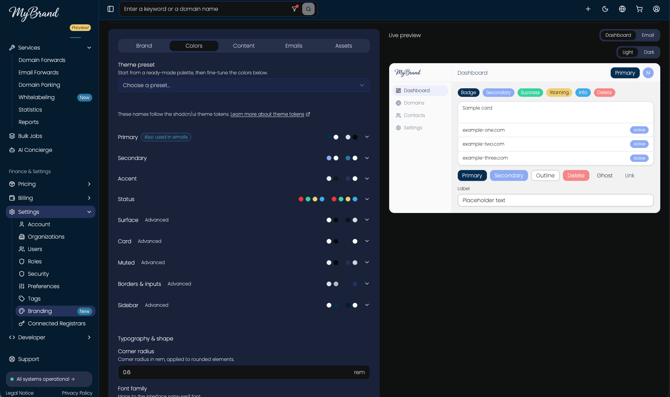Image resolution: width=670 pixels, height=397 pixels.
Task: Open the language globe icon
Action: [x=622, y=9]
